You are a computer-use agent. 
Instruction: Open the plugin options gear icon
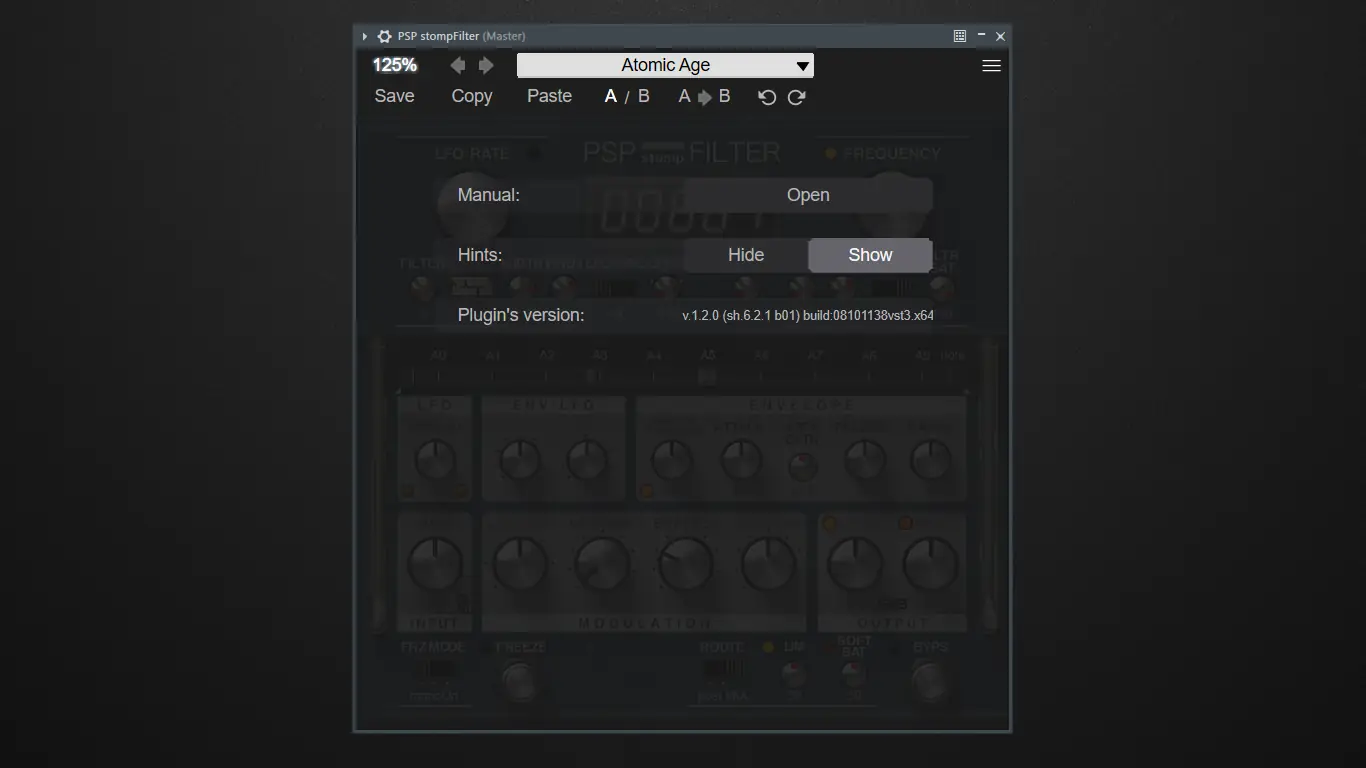[384, 36]
